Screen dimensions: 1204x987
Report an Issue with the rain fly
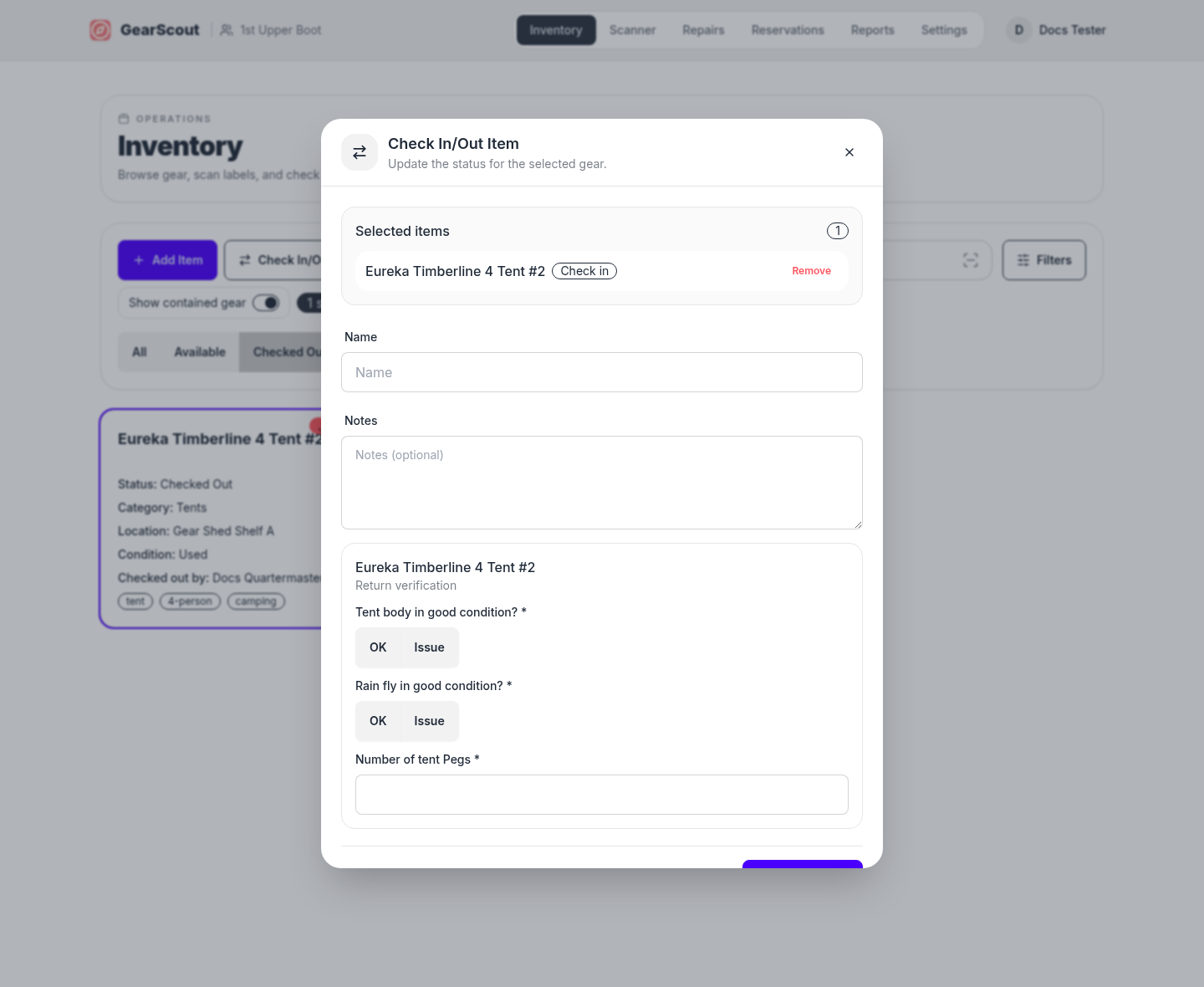[428, 720]
